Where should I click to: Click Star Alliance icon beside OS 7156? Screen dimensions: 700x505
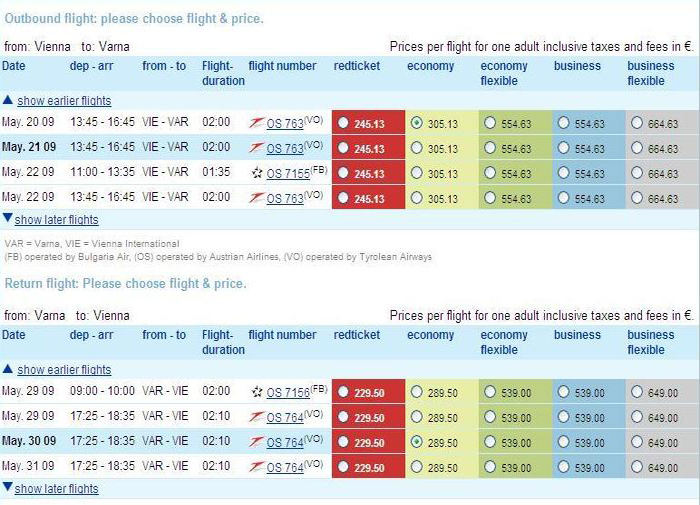point(257,392)
